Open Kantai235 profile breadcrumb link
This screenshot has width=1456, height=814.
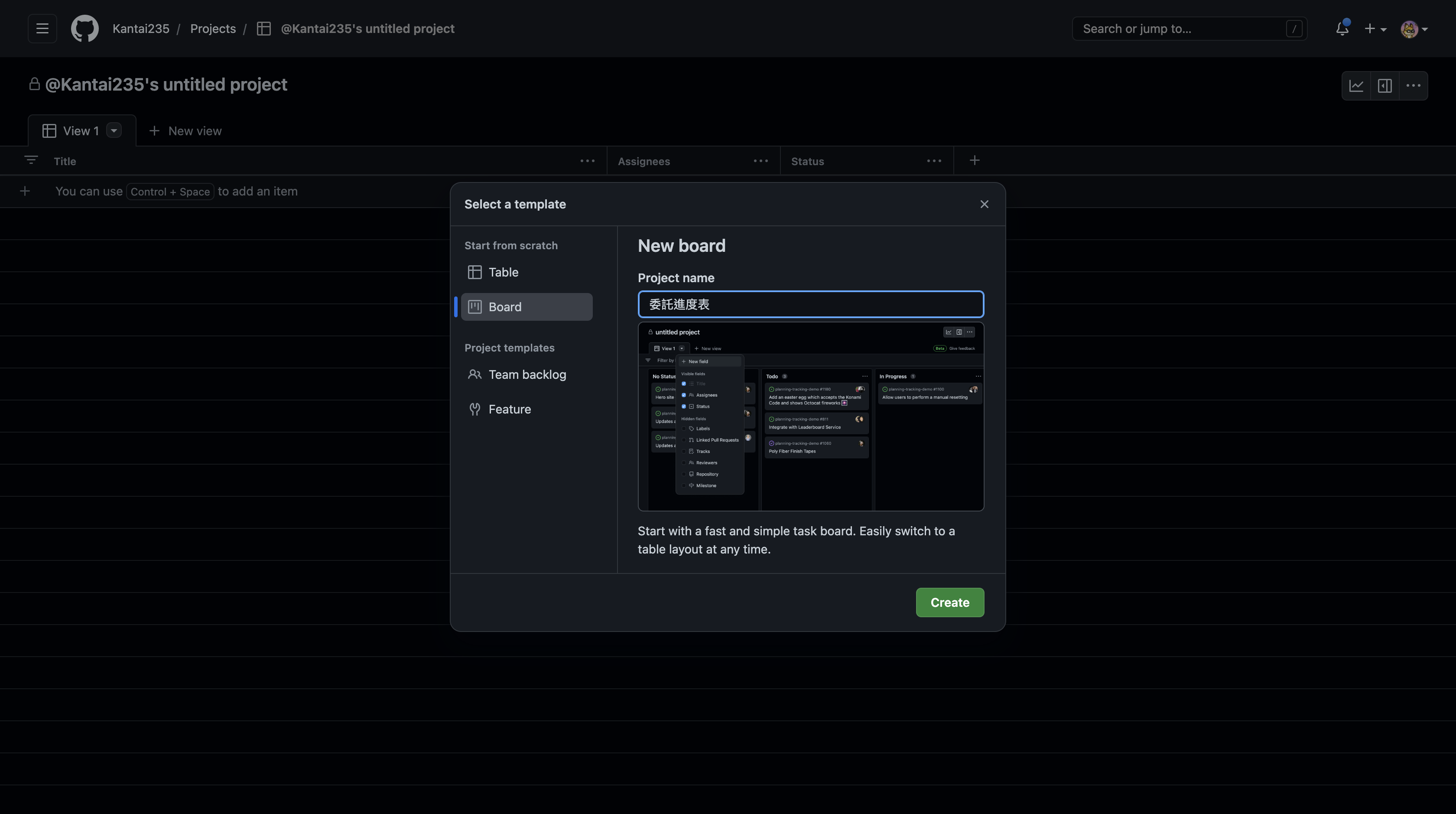pos(141,28)
